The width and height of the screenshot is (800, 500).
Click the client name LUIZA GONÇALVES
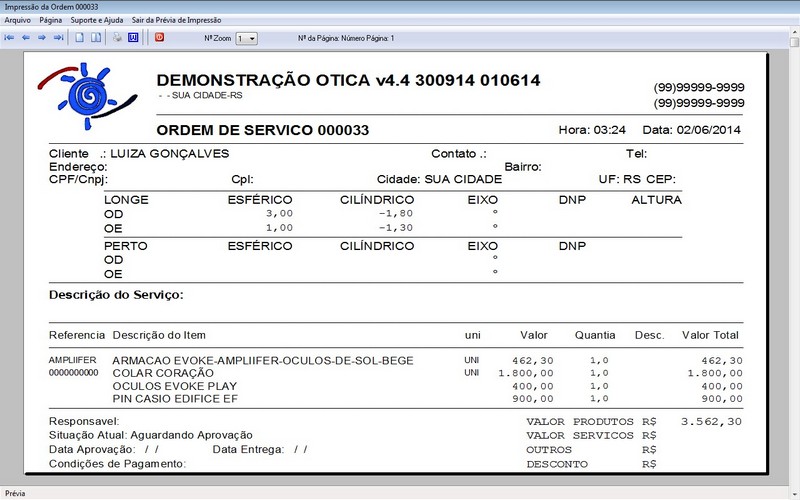click(x=170, y=154)
